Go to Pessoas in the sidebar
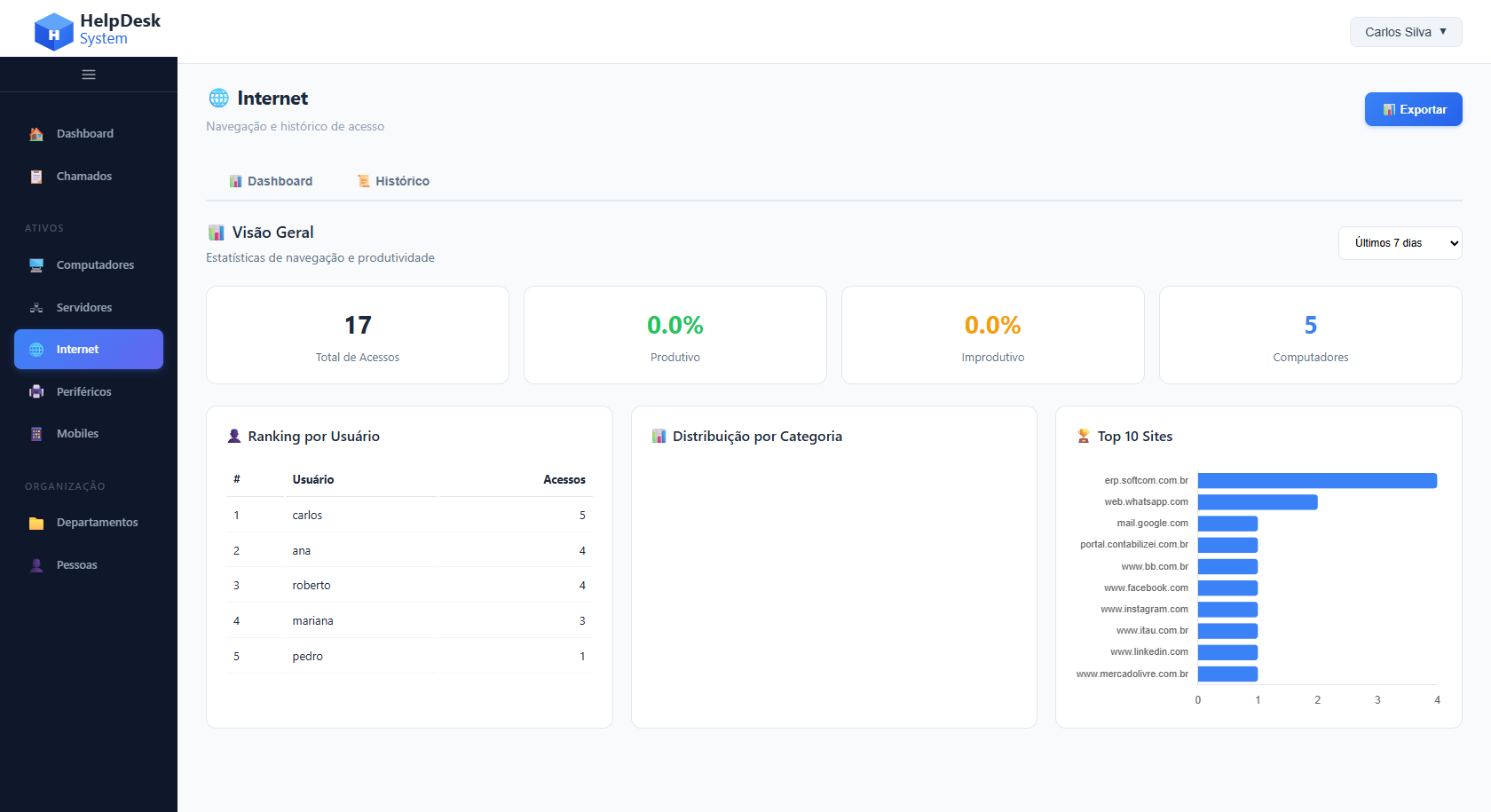Screen dimensions: 1491x812 click(x=77, y=565)
